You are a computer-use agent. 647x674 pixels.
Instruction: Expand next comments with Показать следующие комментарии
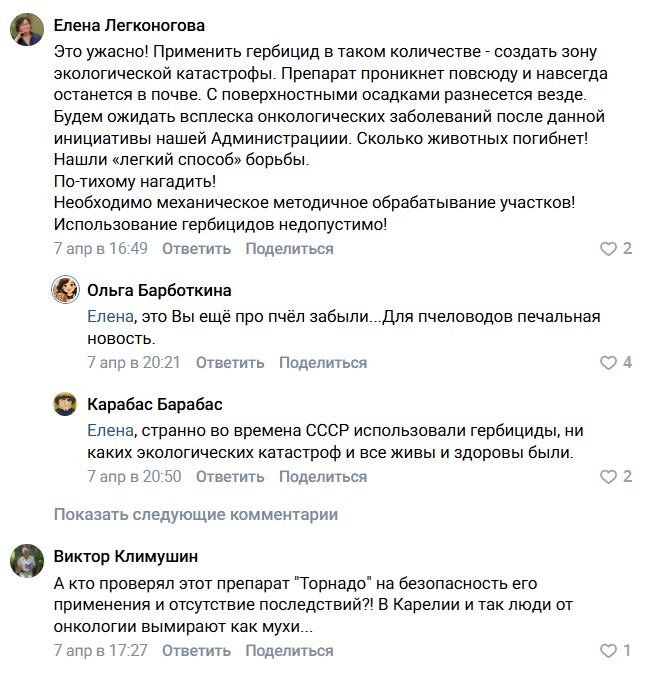pyautogui.click(x=196, y=514)
